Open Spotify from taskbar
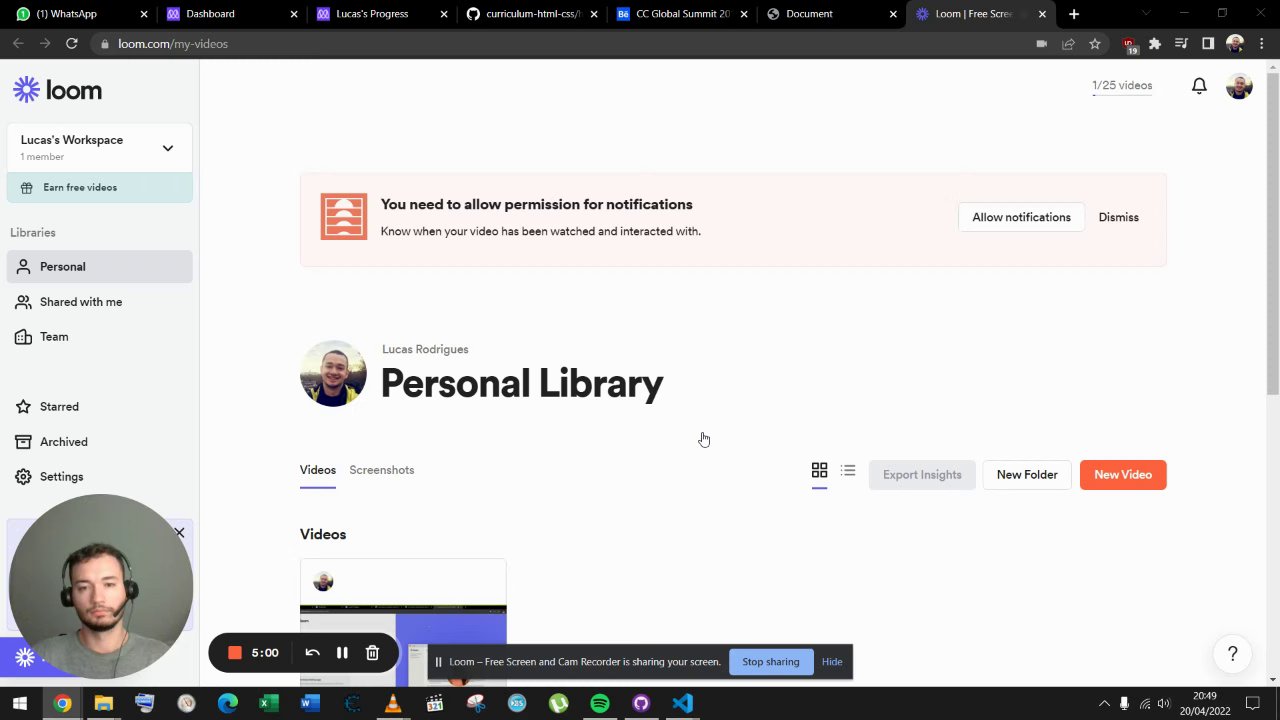 (x=600, y=703)
